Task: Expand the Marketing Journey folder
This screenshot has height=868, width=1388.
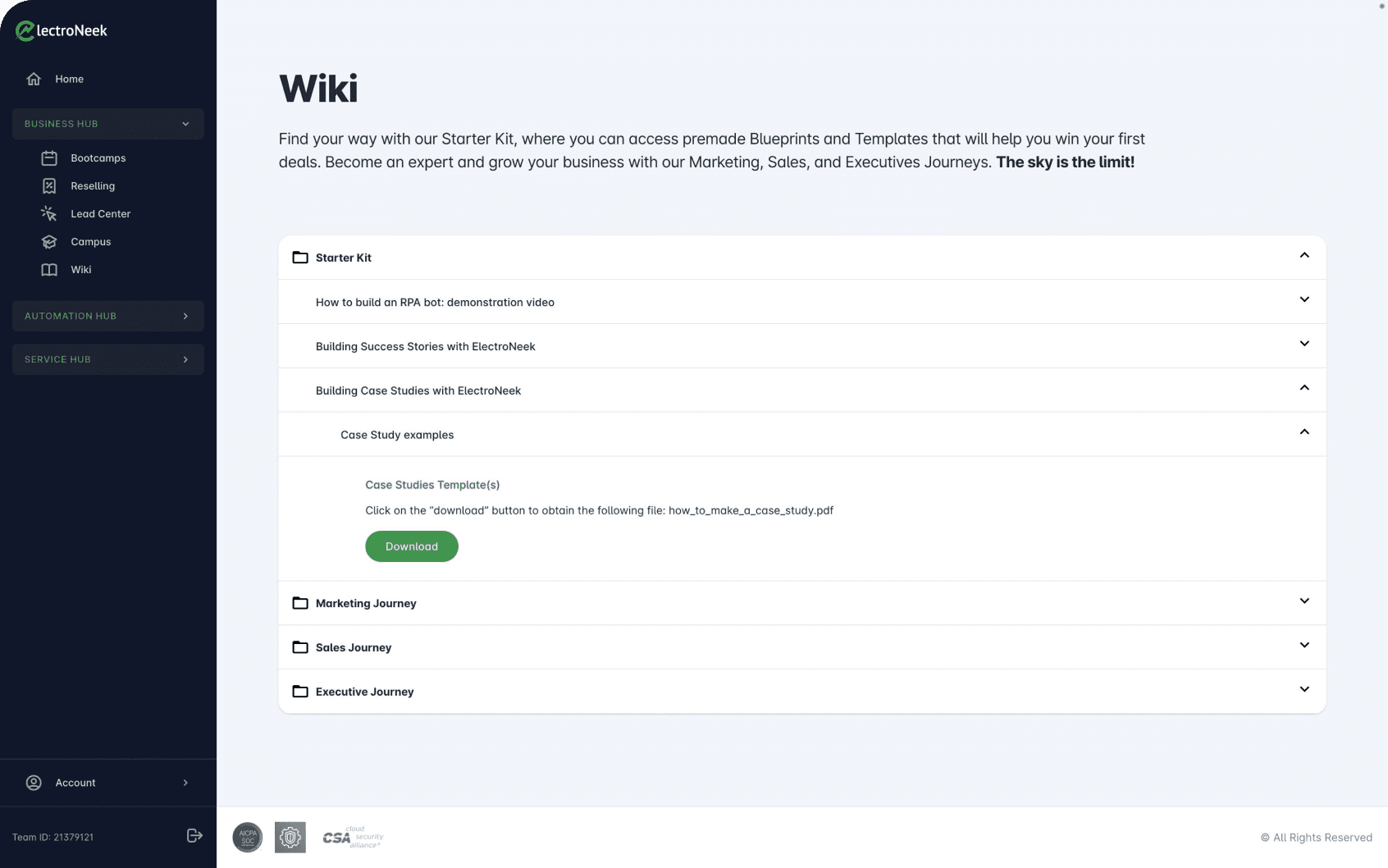Action: coord(1304,601)
